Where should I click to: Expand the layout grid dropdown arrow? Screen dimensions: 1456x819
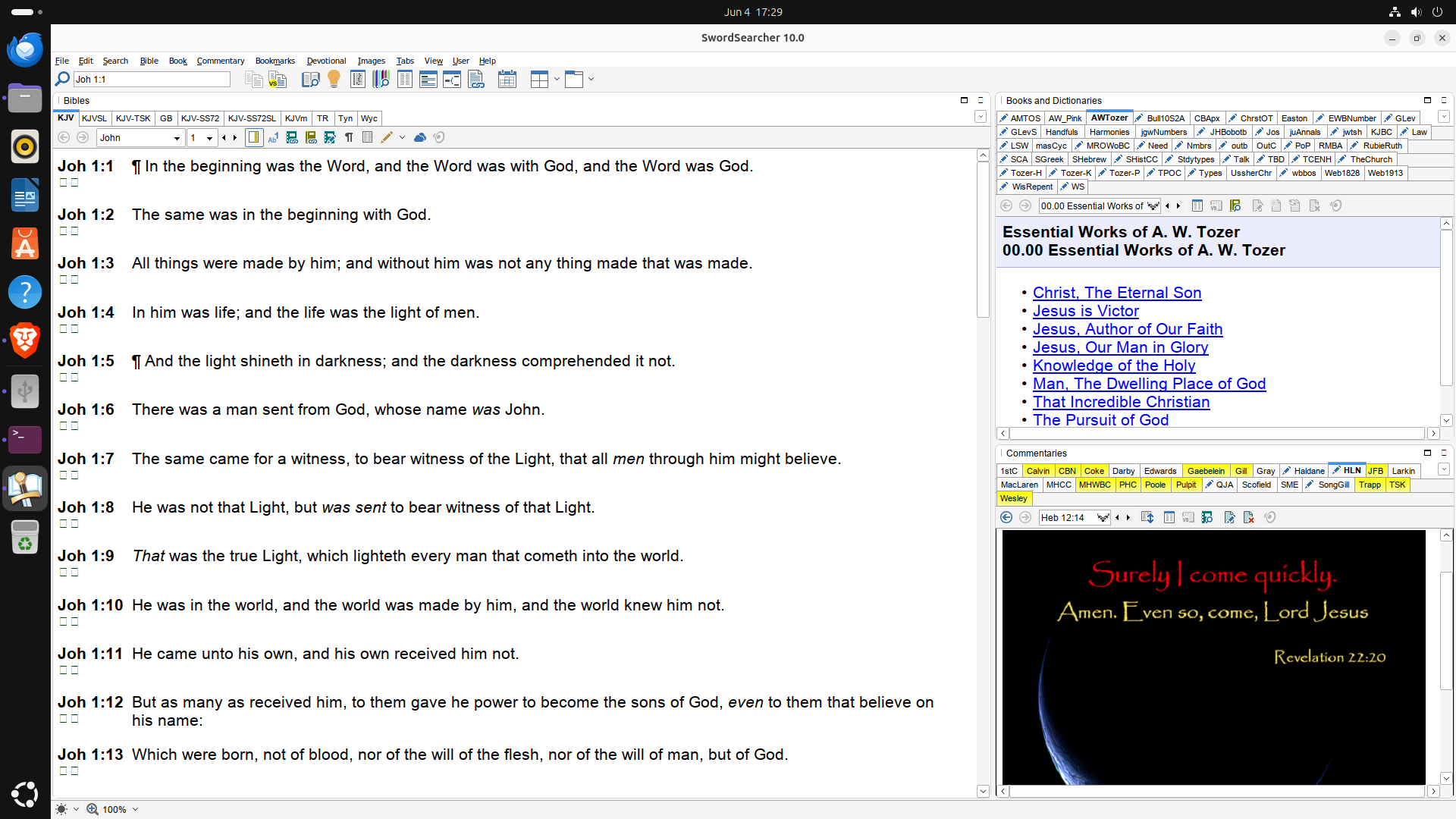(557, 79)
